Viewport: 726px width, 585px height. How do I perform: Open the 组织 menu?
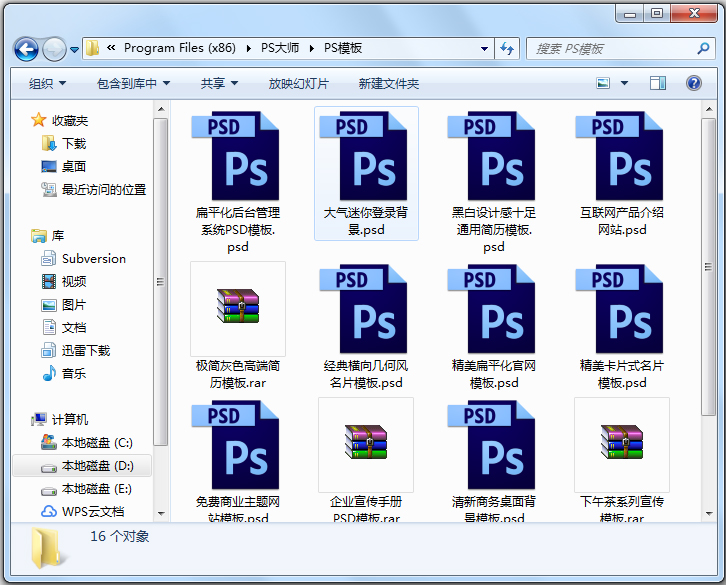click(47, 84)
